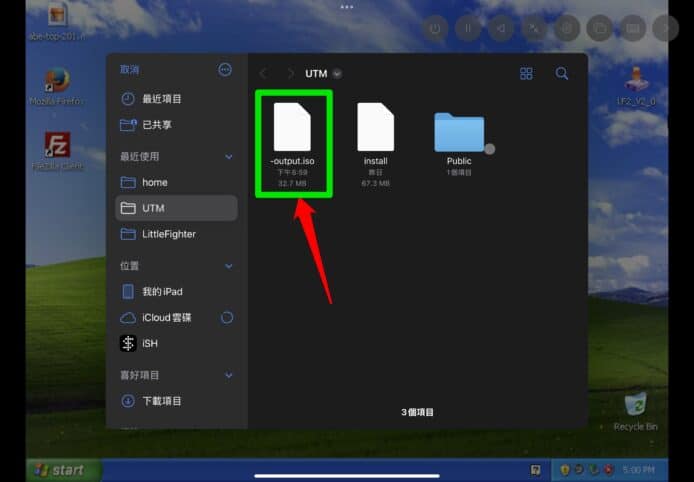Open Mozilla Firefox desktop shortcut
Viewport: 694px width, 482px height.
pyautogui.click(x=58, y=83)
